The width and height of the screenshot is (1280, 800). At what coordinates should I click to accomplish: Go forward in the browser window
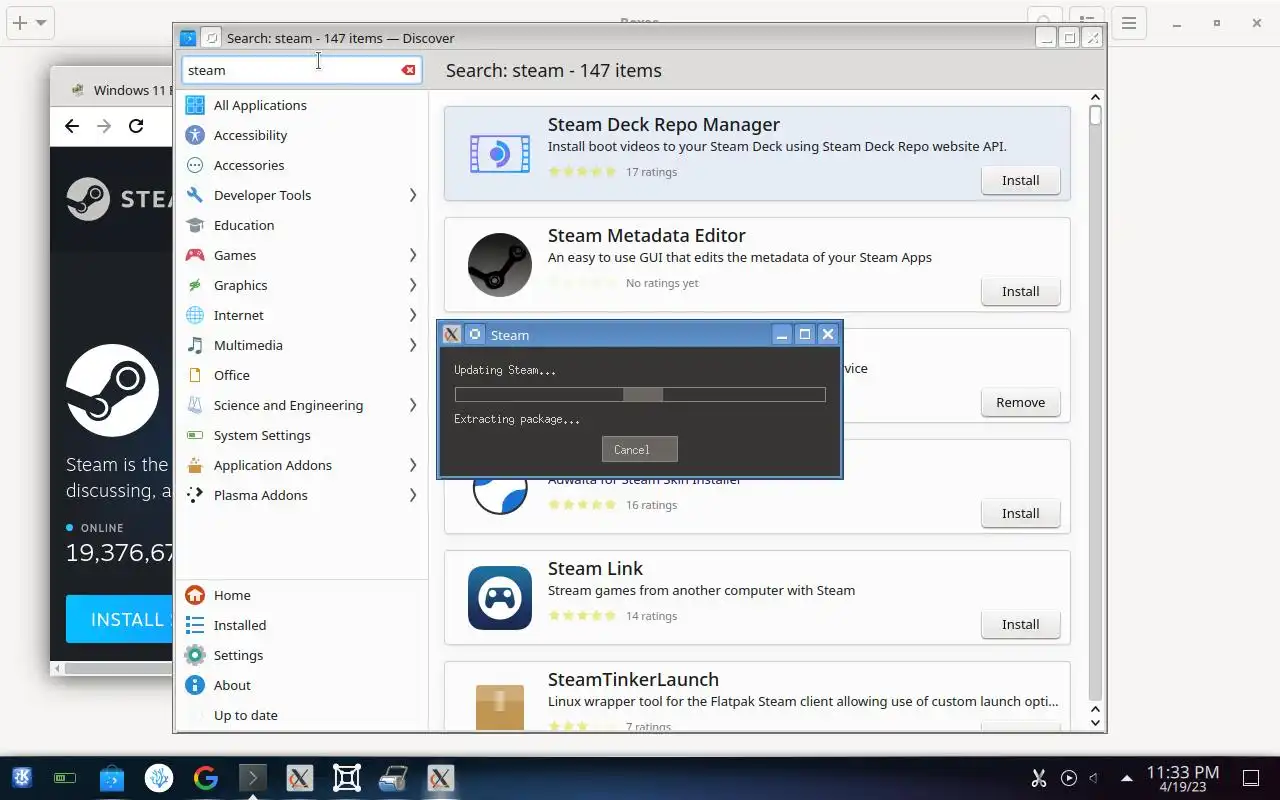click(104, 125)
